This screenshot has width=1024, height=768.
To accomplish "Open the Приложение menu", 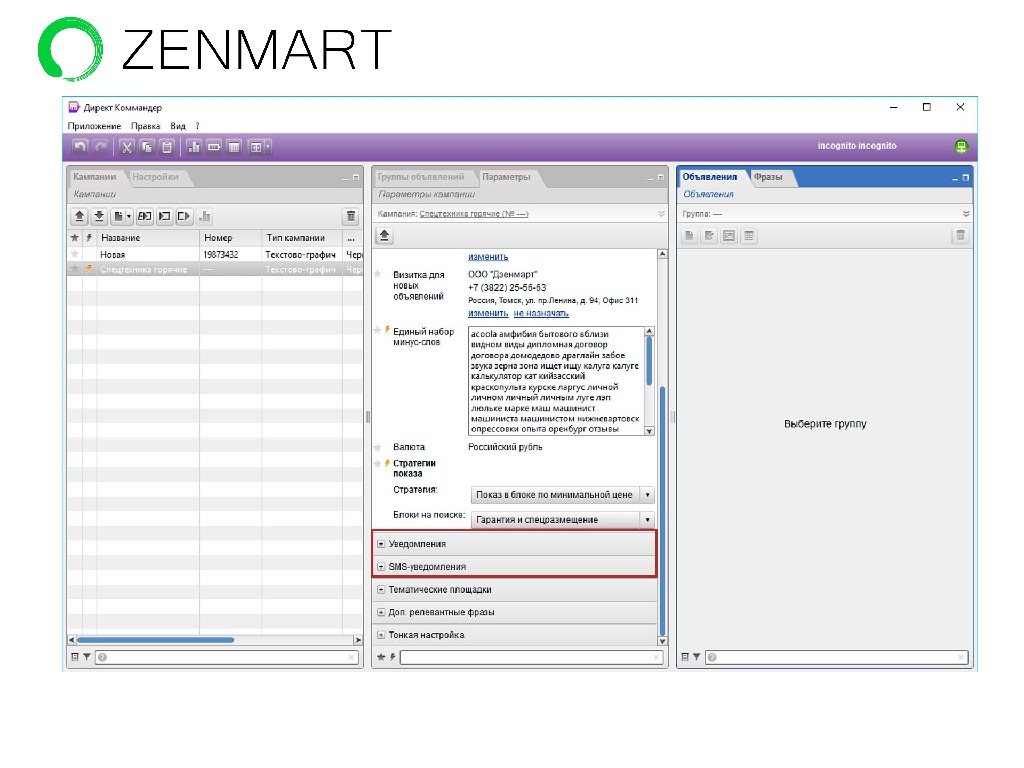I will [x=94, y=126].
